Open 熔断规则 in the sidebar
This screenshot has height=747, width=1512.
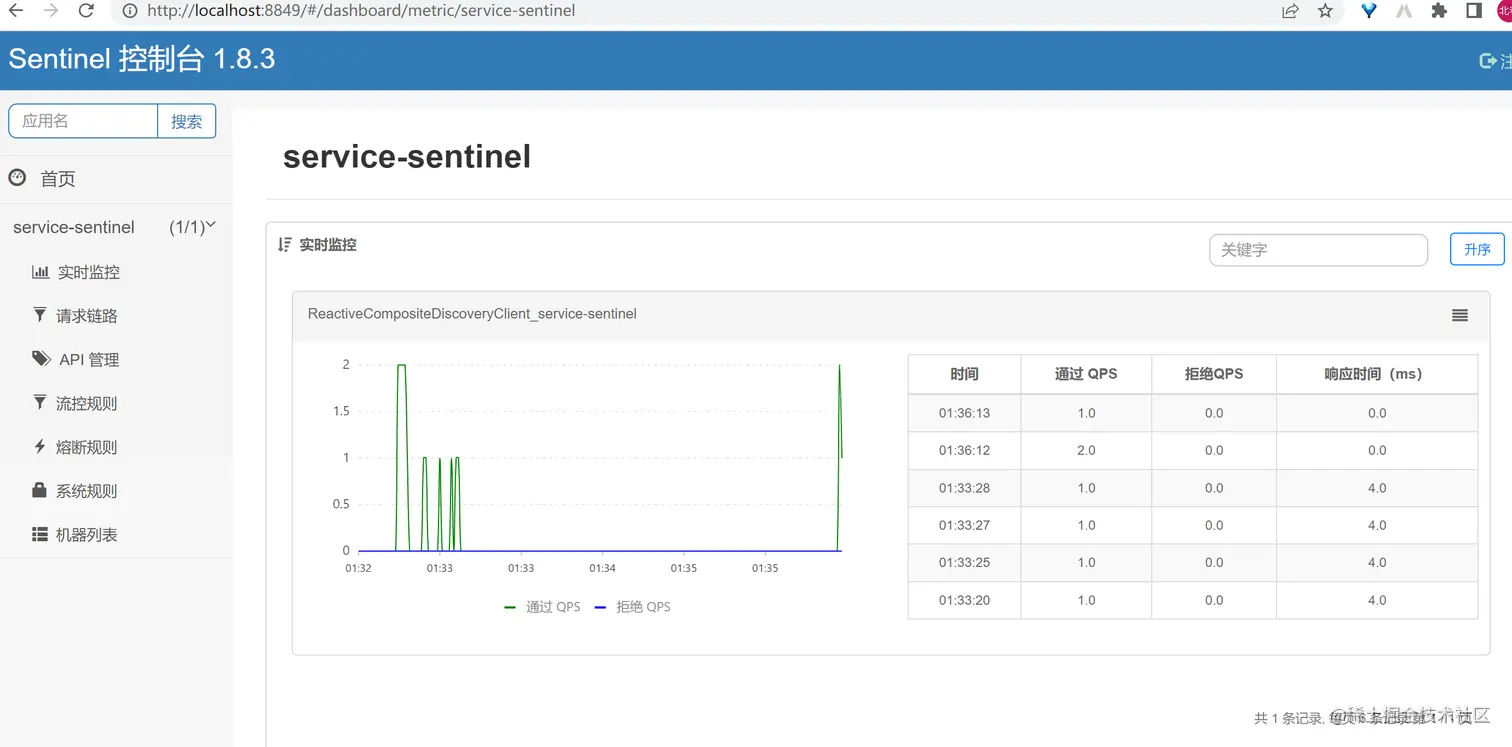click(x=87, y=448)
